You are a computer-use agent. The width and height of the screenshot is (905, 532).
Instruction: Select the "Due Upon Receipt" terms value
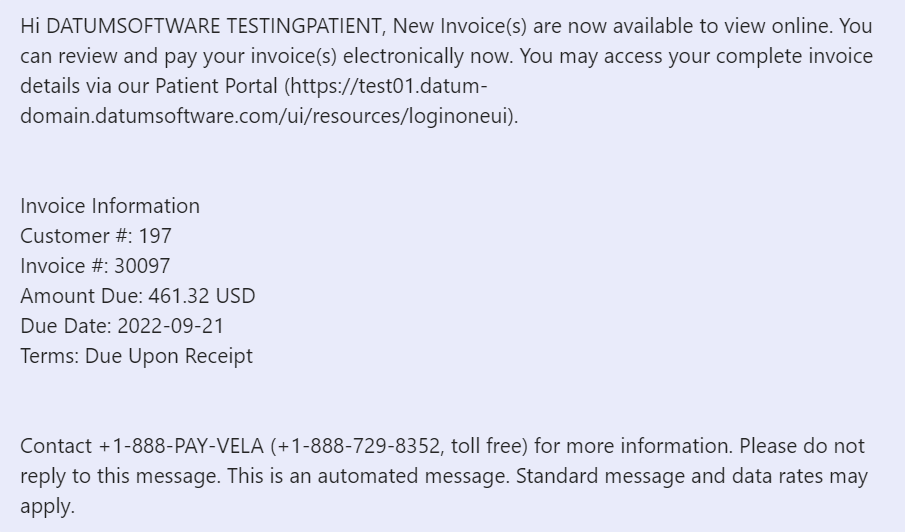tap(169, 356)
